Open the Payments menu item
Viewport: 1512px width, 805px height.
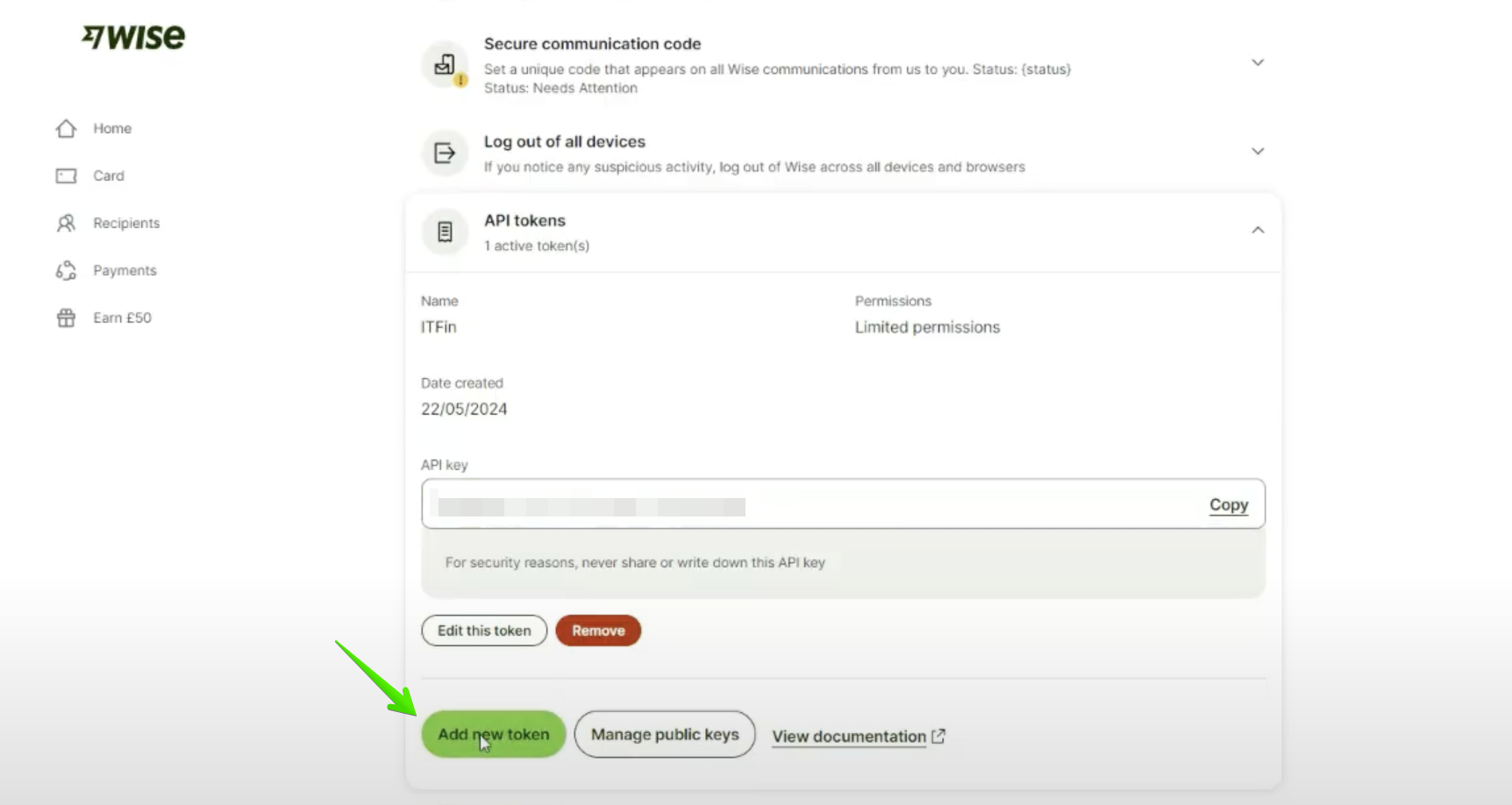(x=125, y=271)
